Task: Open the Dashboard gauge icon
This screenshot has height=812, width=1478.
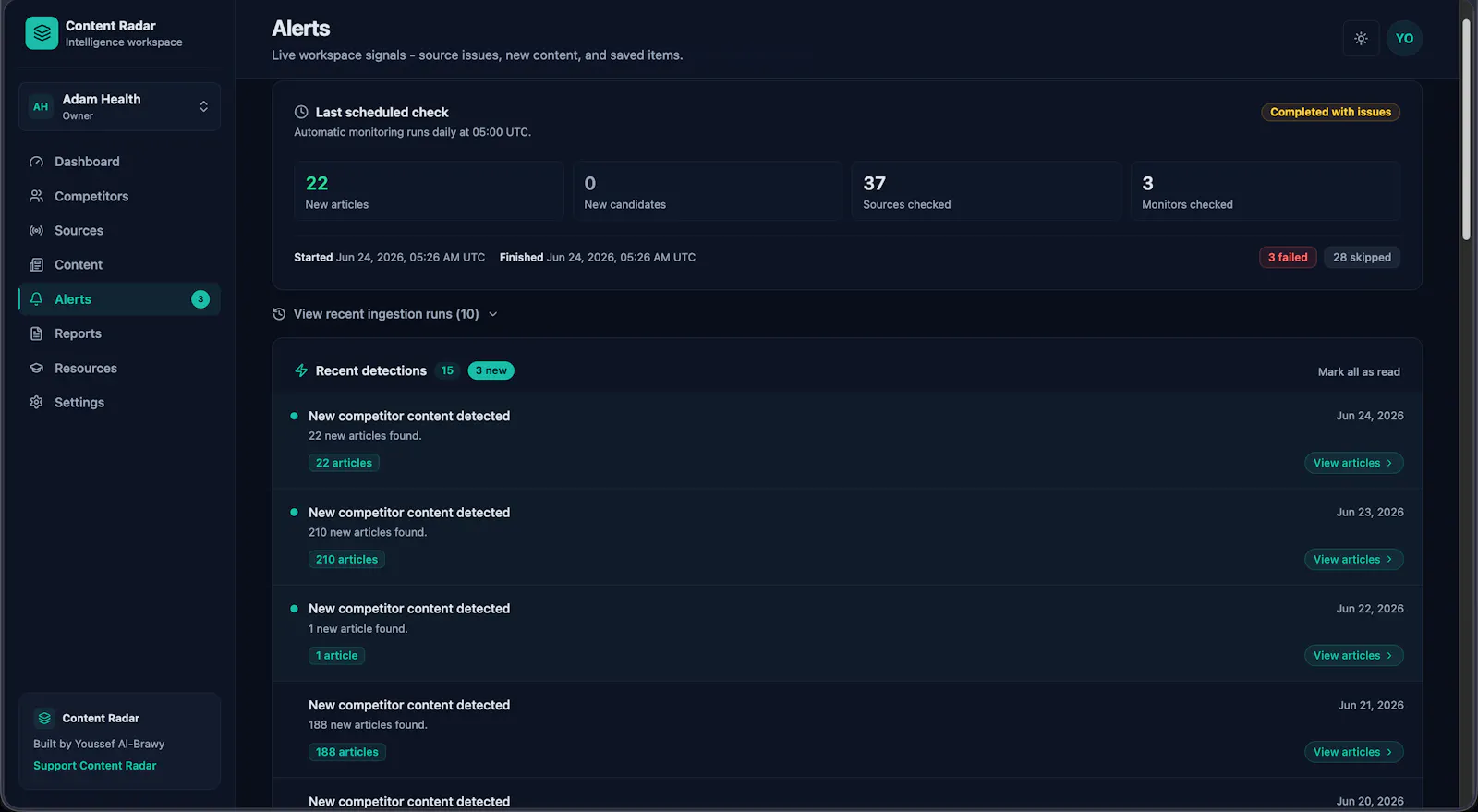Action: coord(36,162)
